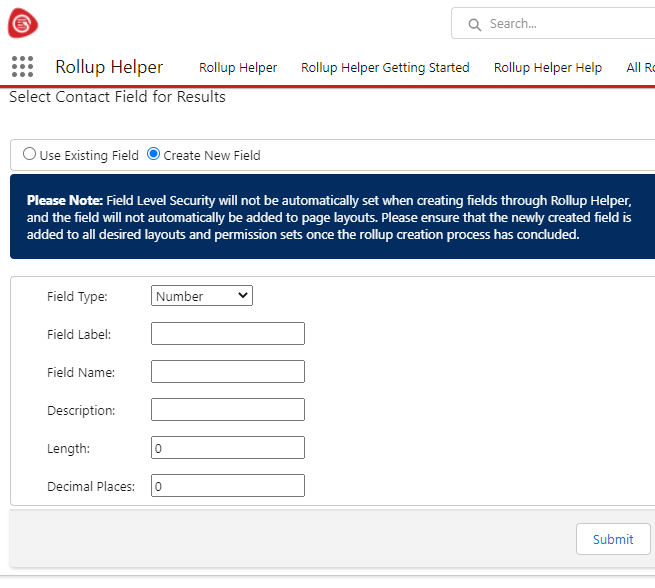
Task: Click into the Field Label input
Action: 228,334
